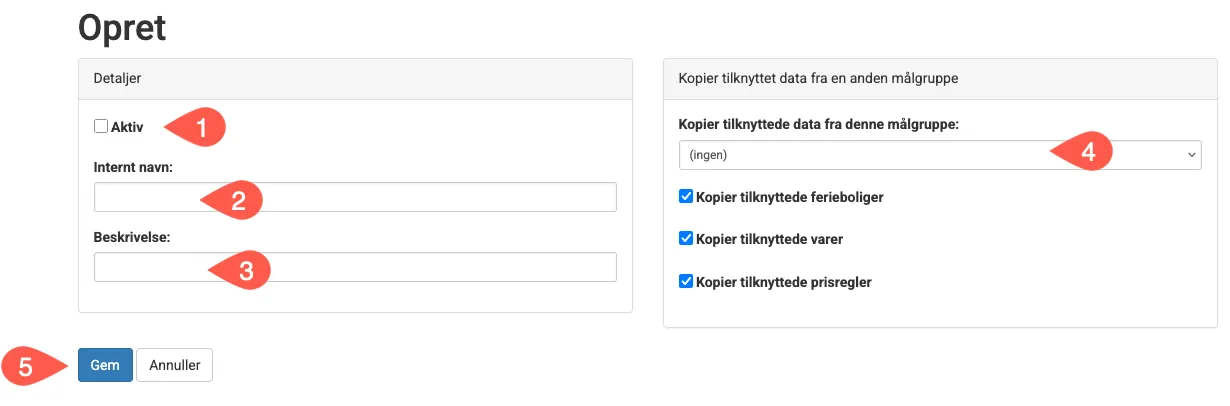
Task: Click the Kopier tilknyttet data panel header
Action: pos(940,78)
